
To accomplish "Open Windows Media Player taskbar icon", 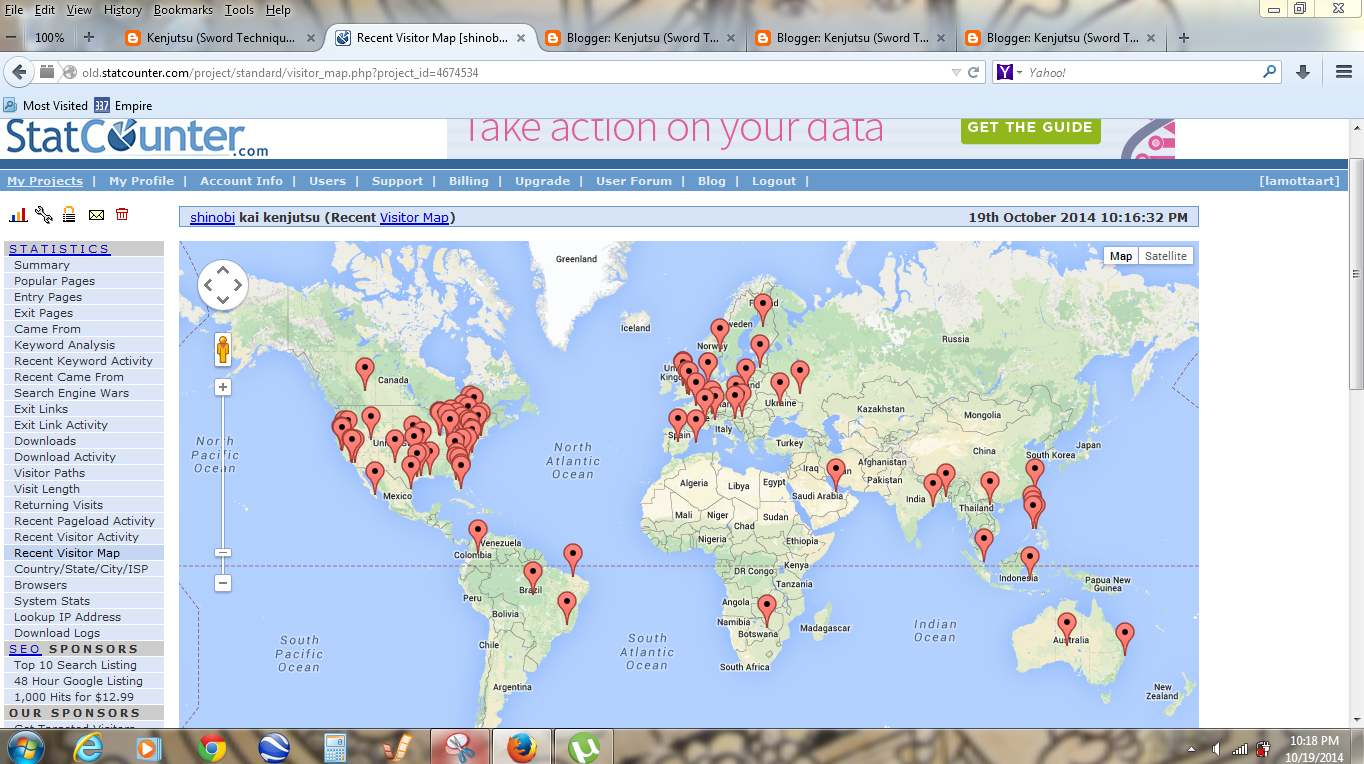I will tap(149, 747).
